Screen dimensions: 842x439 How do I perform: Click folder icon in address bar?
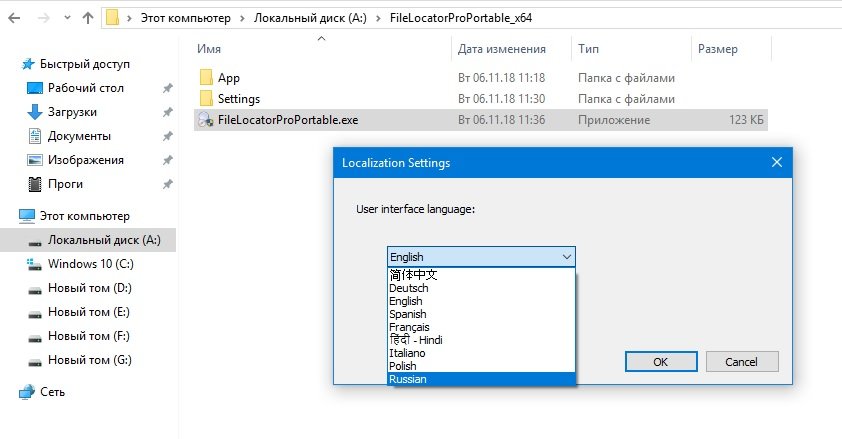click(x=112, y=18)
